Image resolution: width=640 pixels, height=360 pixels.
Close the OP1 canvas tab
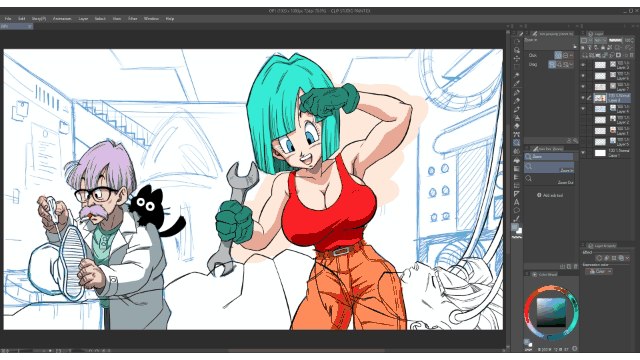[29, 26]
